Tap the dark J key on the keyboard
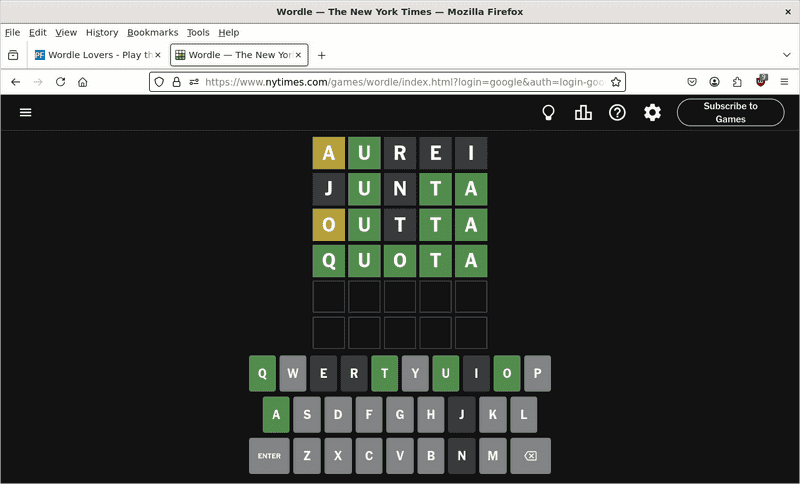Viewport: 800px width, 484px height. tap(462, 415)
